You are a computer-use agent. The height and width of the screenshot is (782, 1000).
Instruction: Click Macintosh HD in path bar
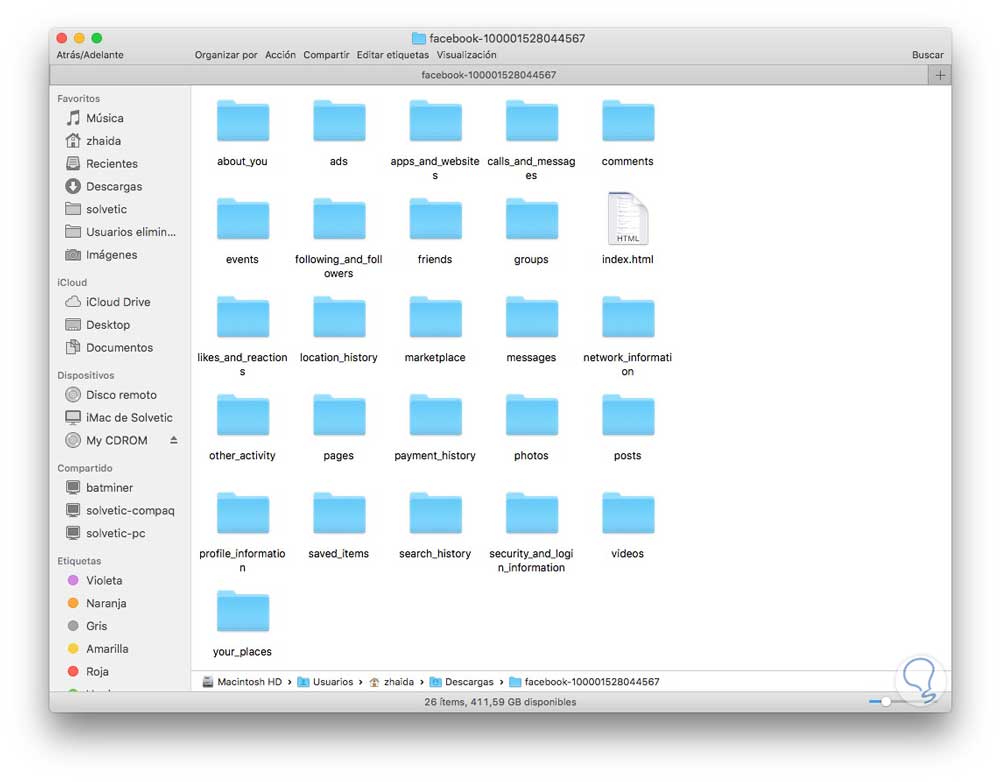(242, 682)
